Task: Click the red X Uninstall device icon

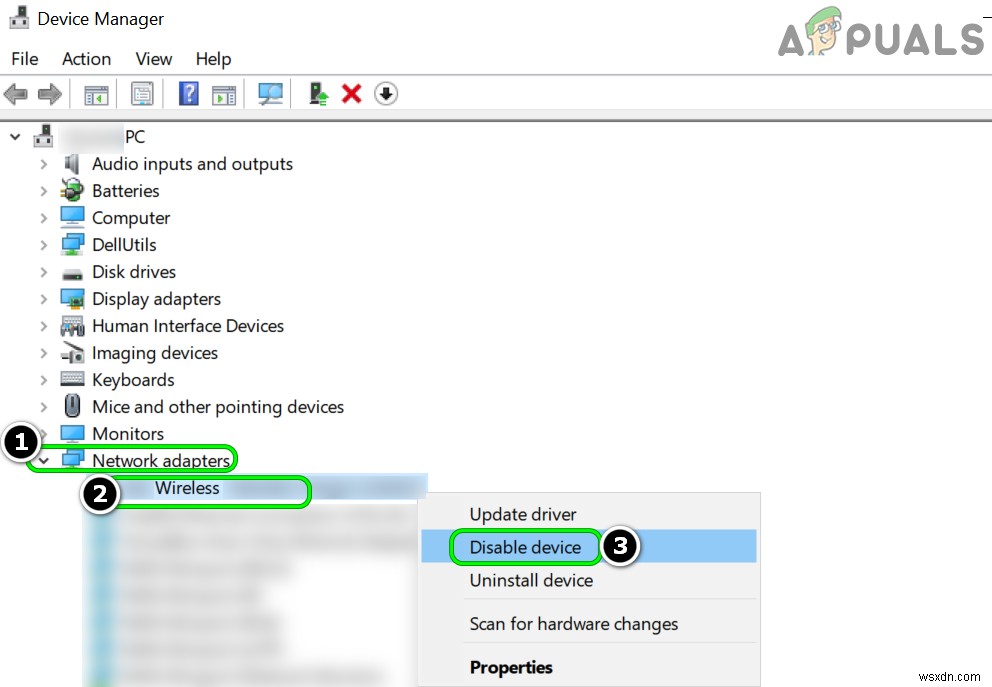Action: click(351, 94)
